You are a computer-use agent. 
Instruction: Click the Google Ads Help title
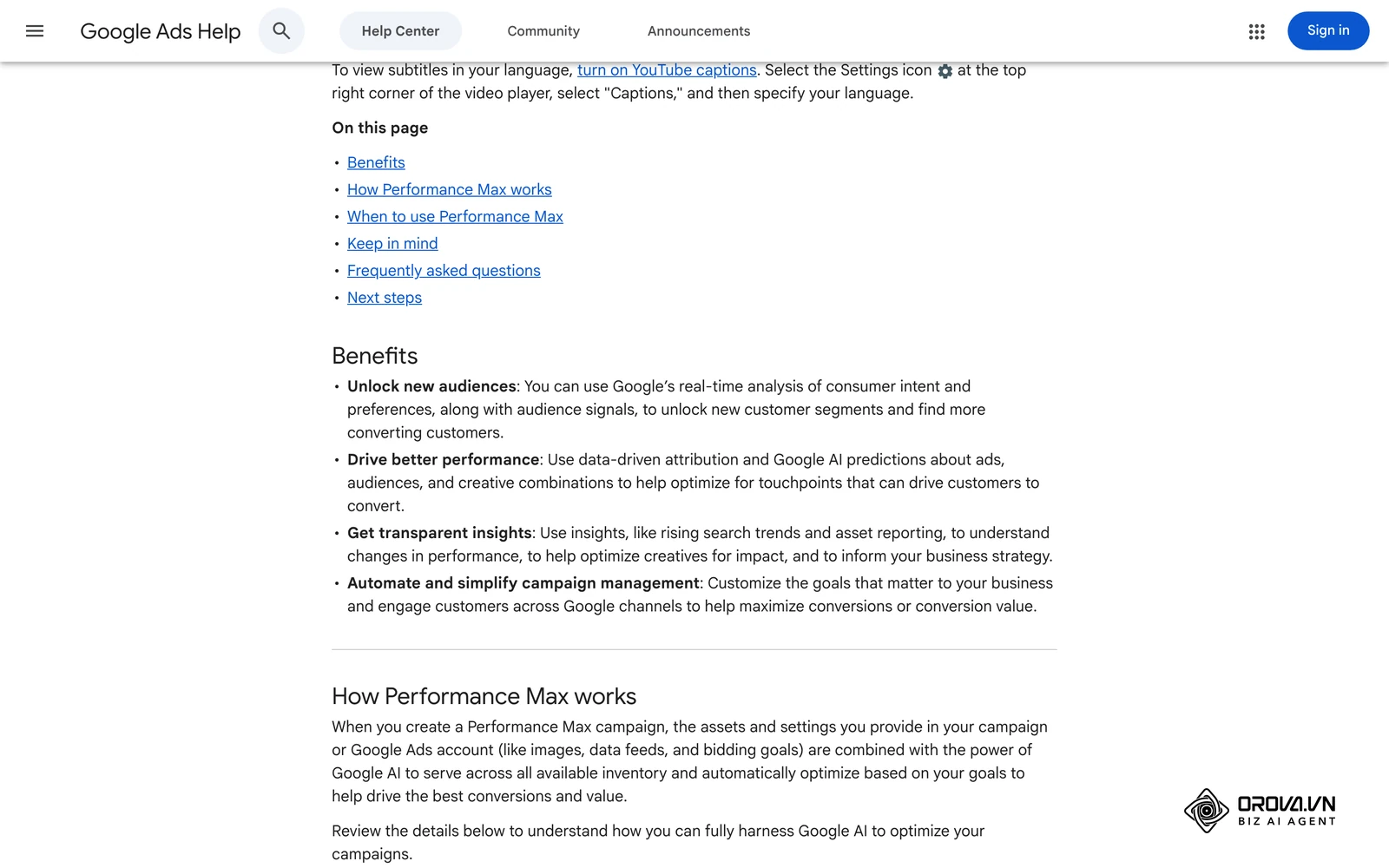(161, 31)
